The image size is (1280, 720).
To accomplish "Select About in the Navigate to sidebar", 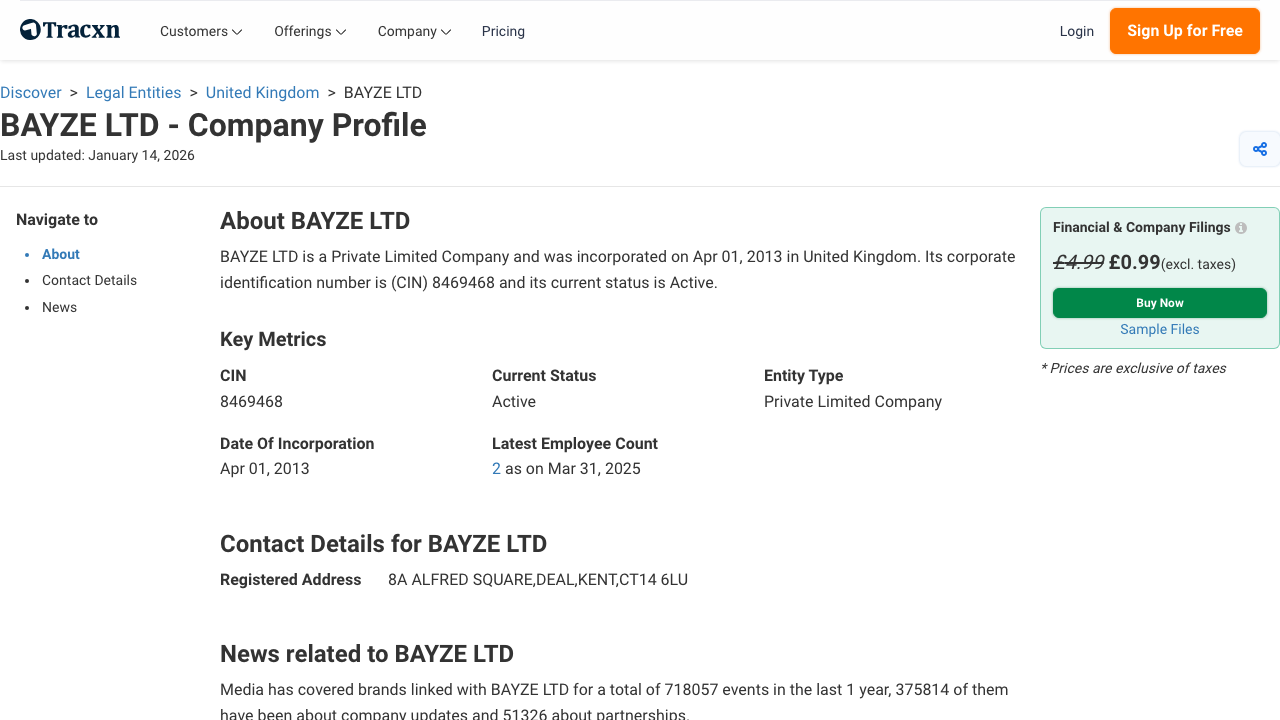I will (60, 254).
